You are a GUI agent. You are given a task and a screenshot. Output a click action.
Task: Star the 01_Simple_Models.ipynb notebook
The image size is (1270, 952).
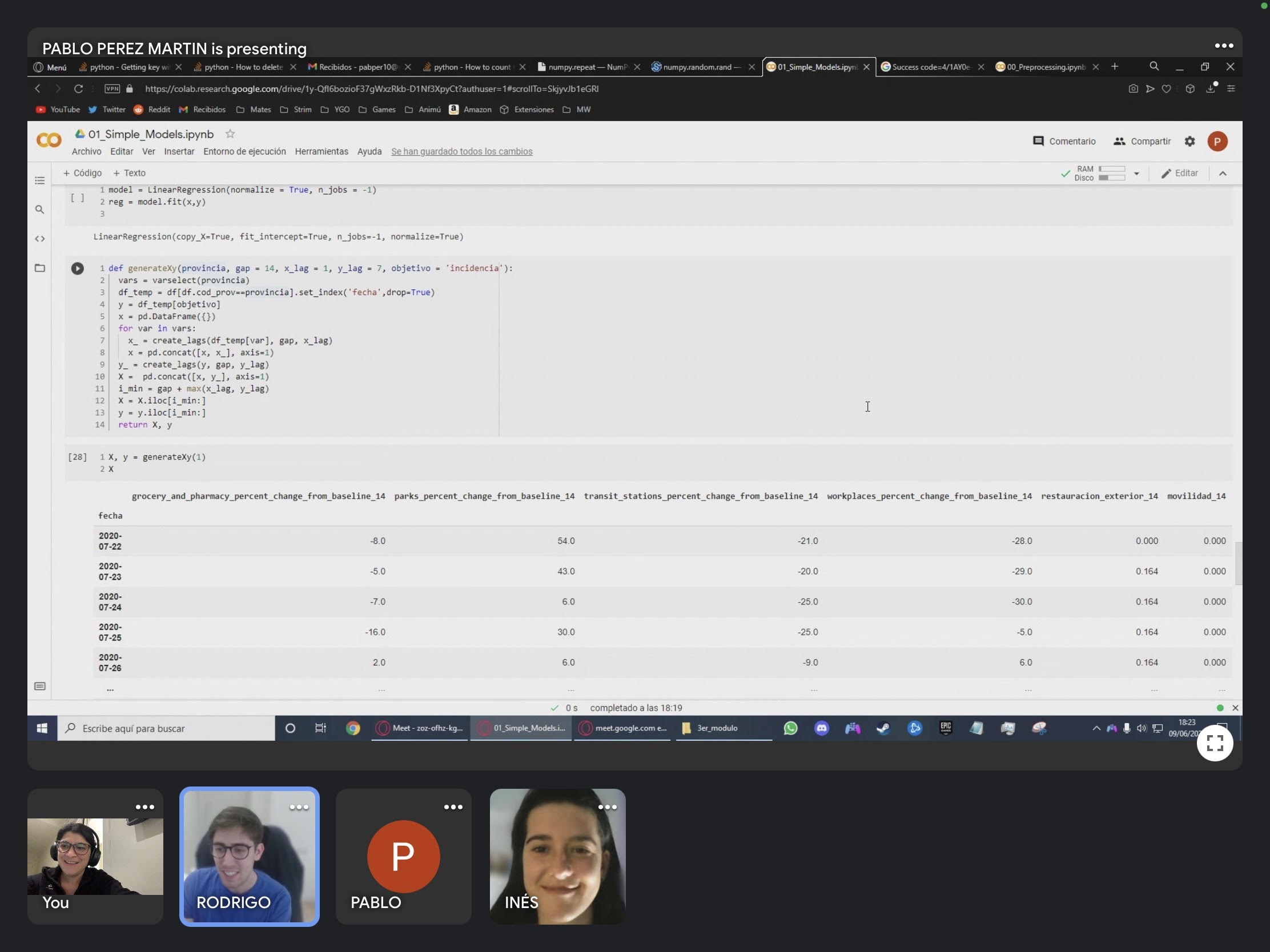(x=230, y=134)
